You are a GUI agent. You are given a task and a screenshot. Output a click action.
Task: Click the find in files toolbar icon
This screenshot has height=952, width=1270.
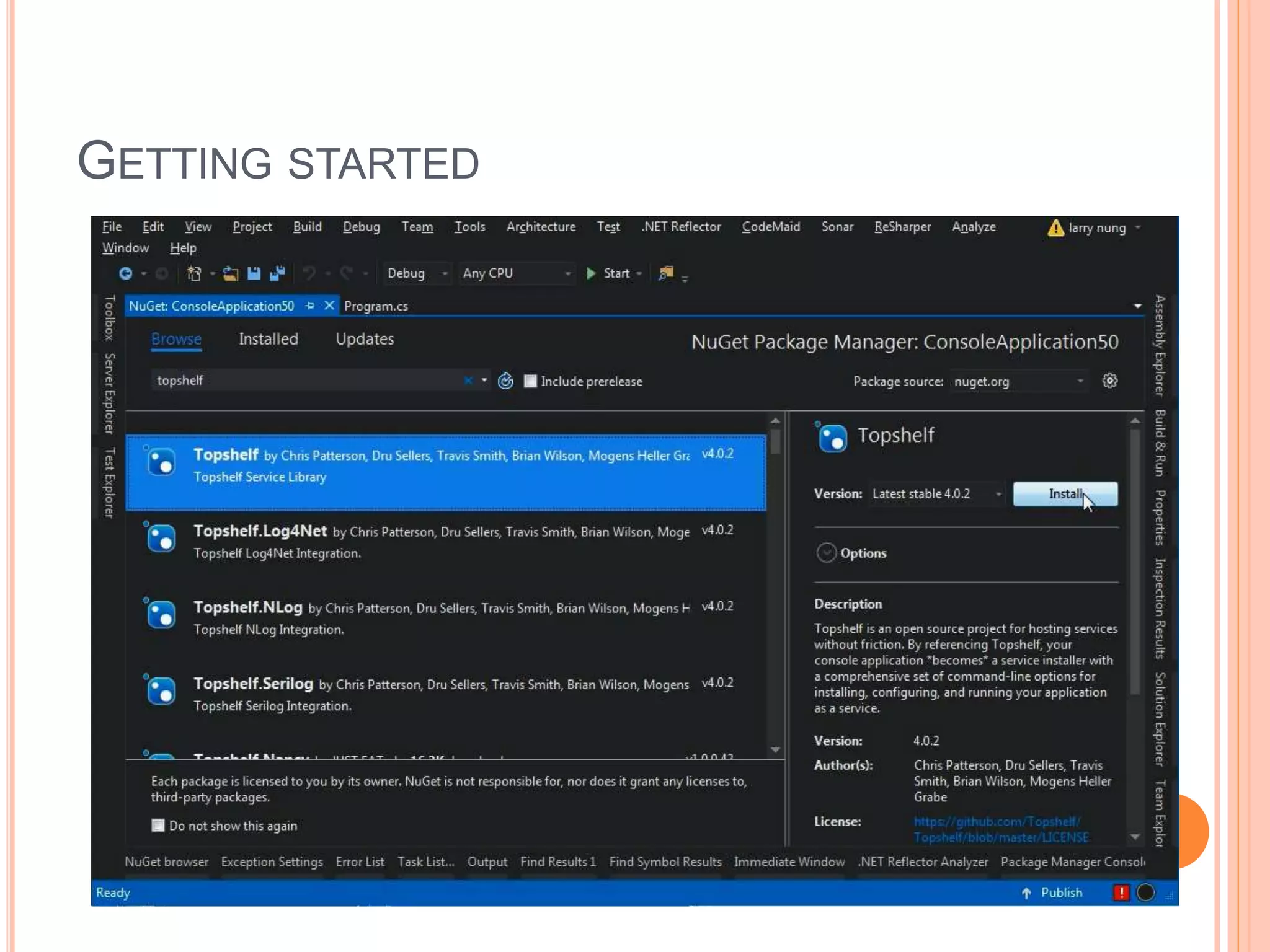click(666, 273)
